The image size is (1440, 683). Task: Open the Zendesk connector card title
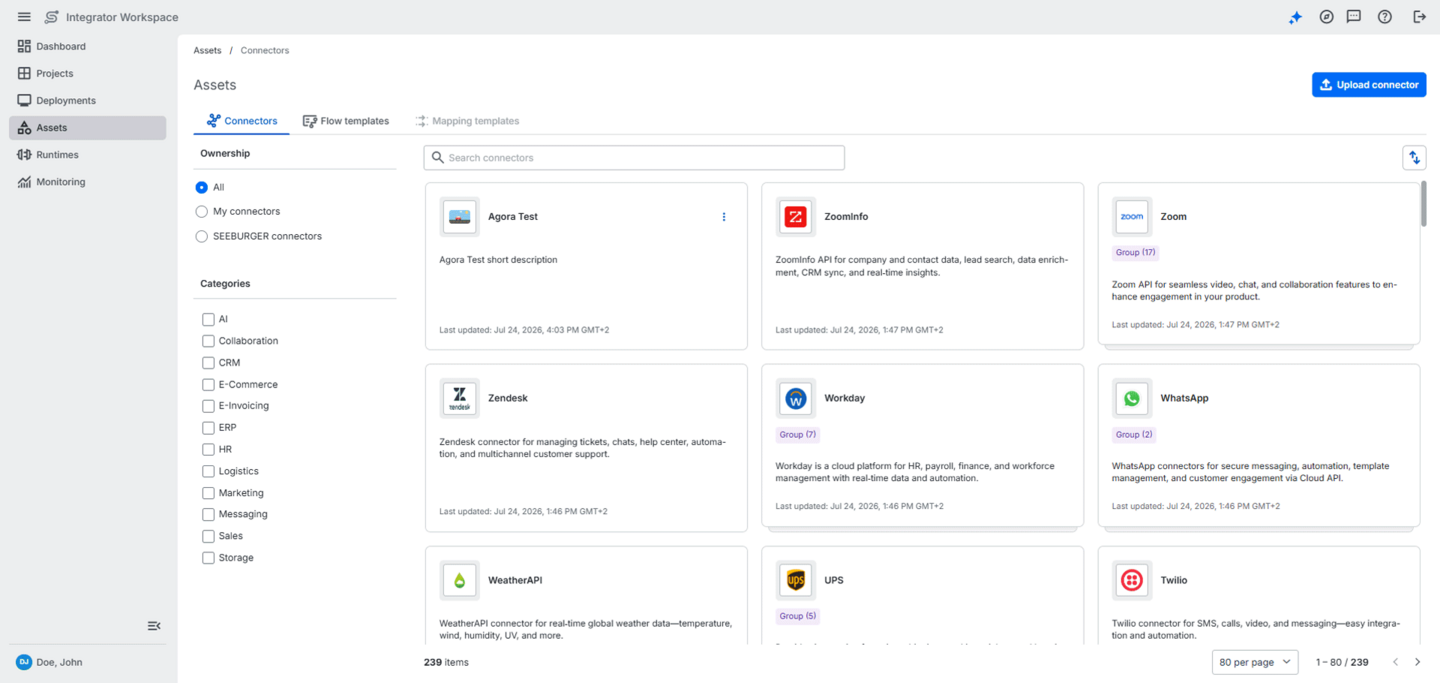(508, 398)
